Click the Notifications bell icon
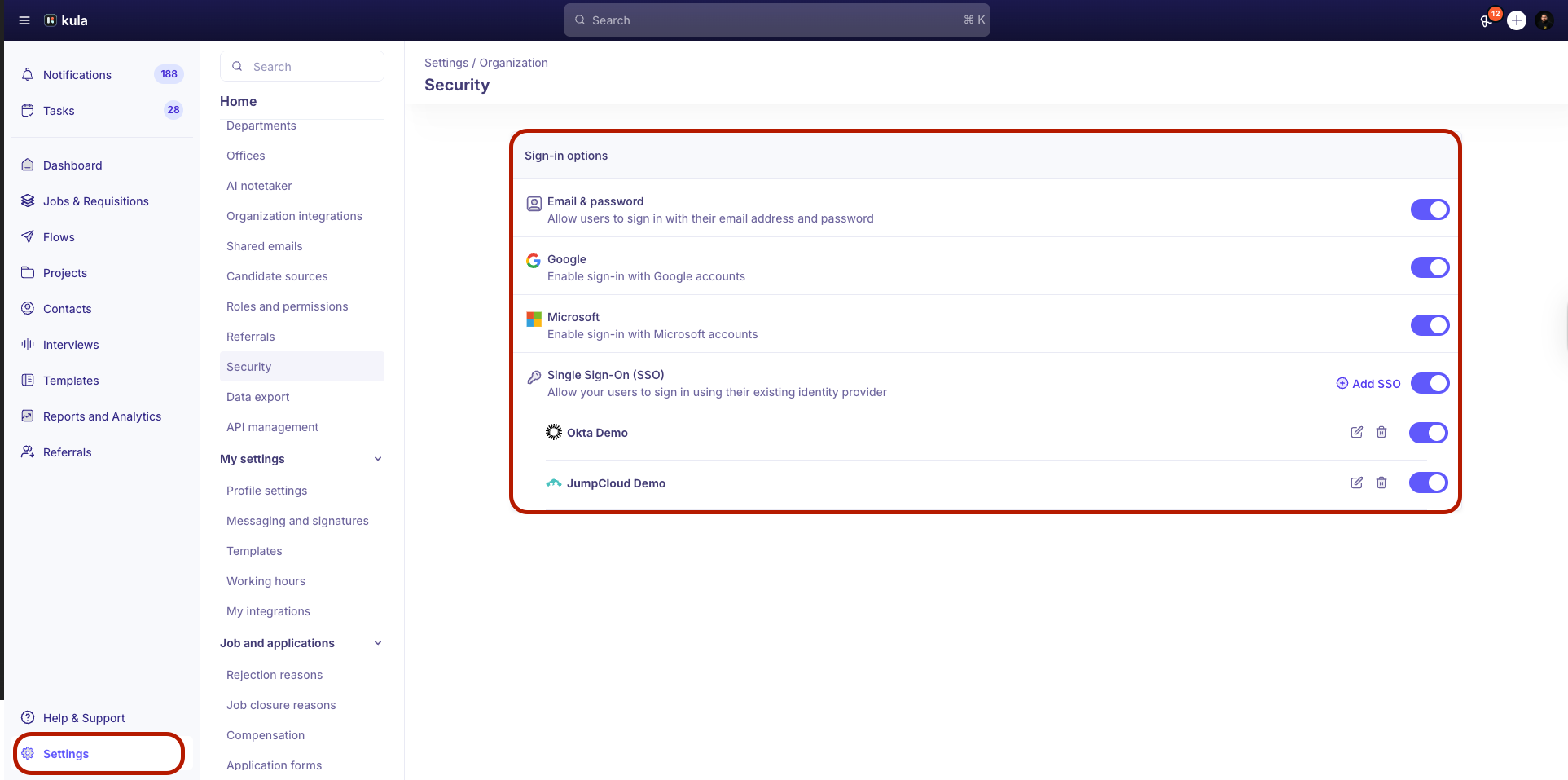1568x780 pixels. pyautogui.click(x=28, y=74)
